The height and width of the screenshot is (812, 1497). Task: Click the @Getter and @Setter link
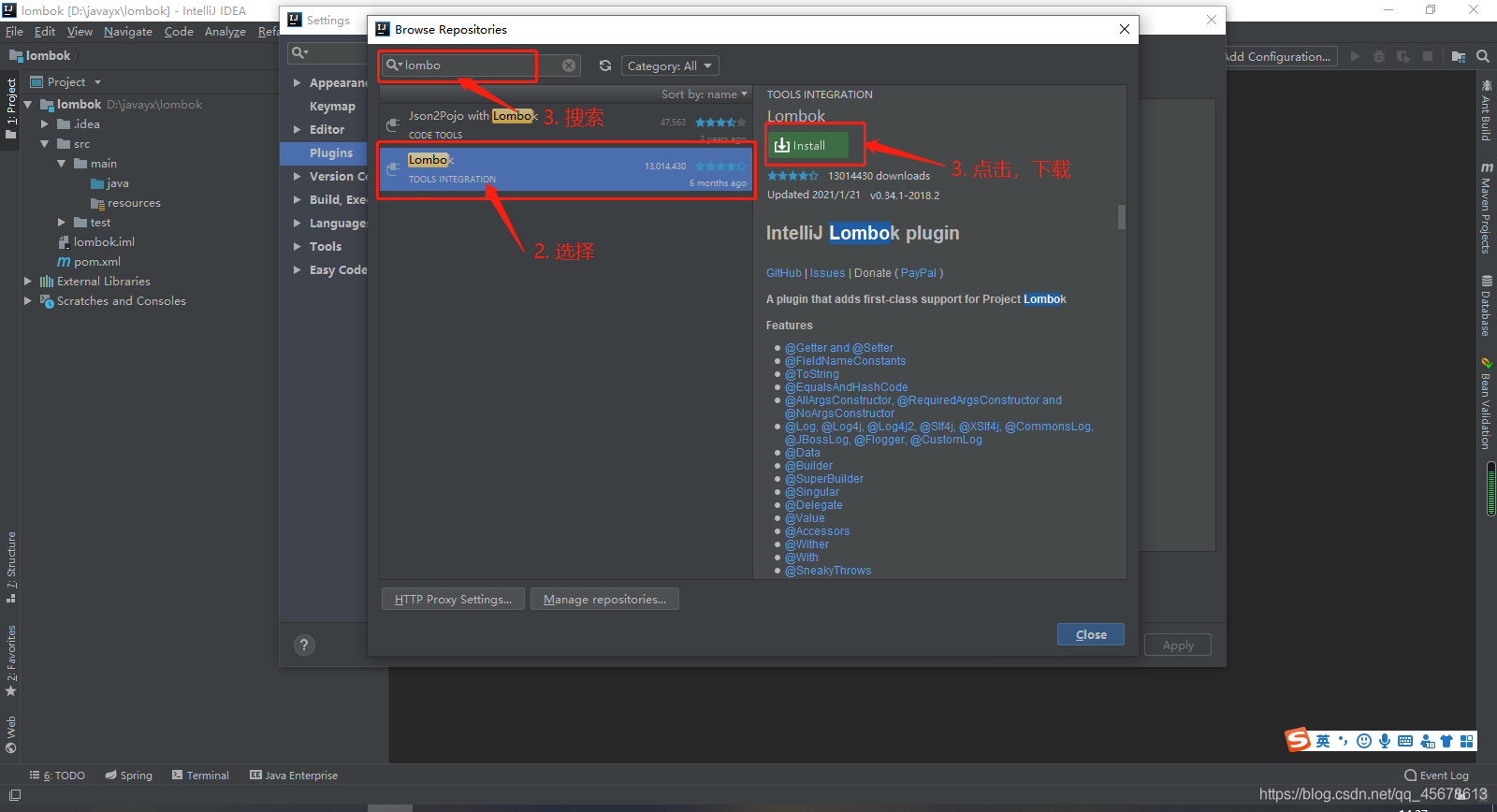click(x=839, y=348)
